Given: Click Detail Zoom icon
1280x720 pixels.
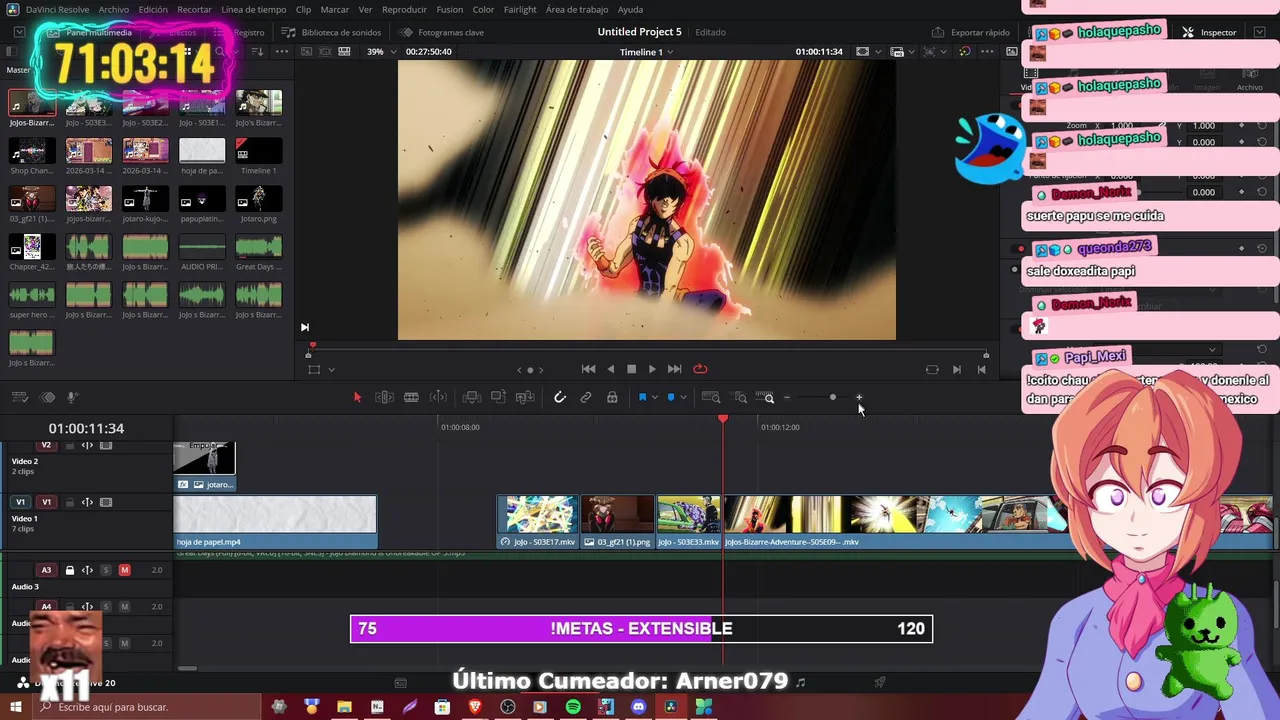Looking at the screenshot, I should tap(740, 397).
